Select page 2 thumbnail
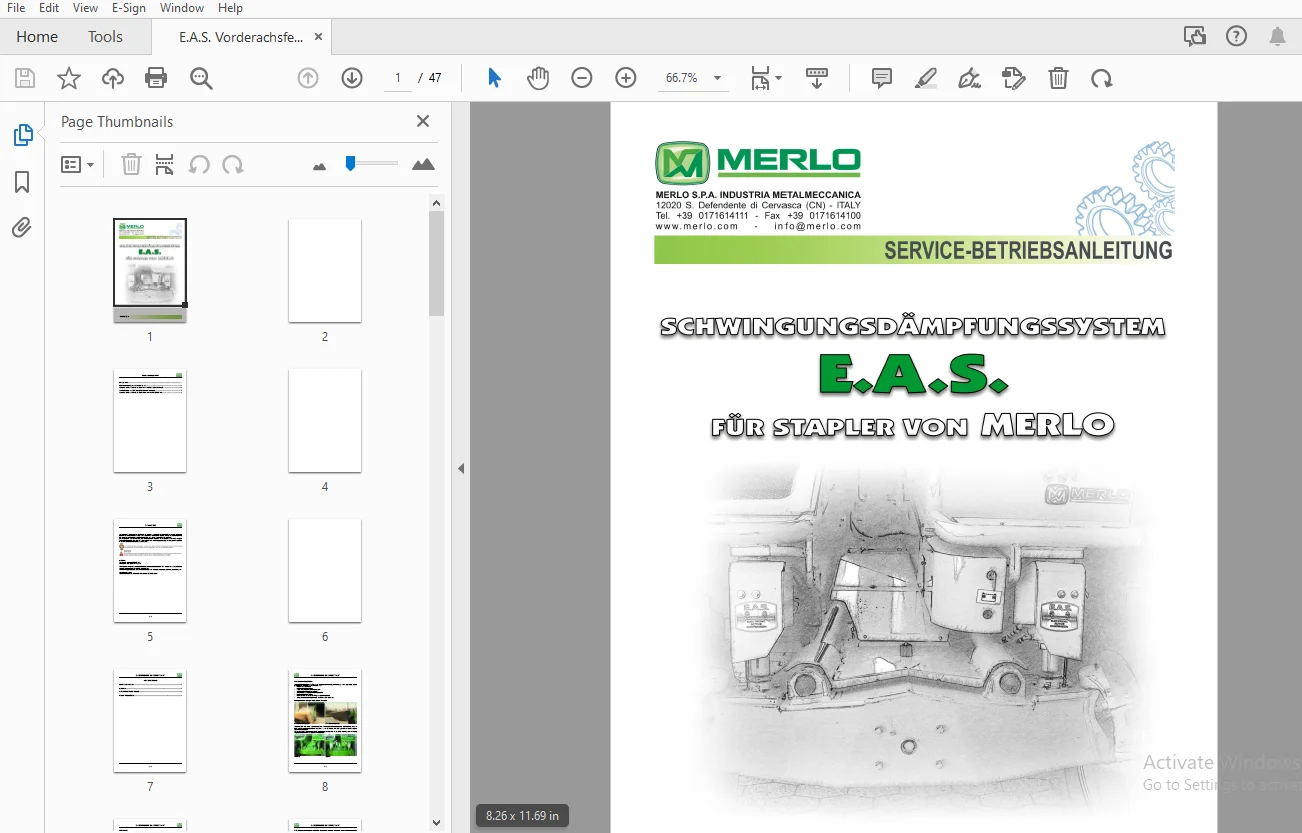 (325, 270)
